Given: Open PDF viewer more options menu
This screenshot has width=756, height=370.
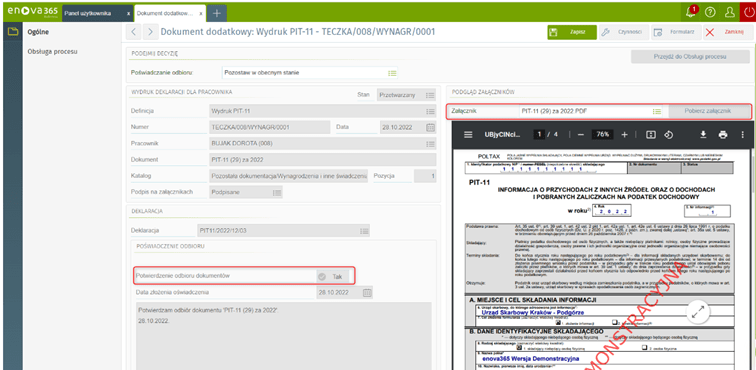Looking at the screenshot, I should click(x=742, y=135).
